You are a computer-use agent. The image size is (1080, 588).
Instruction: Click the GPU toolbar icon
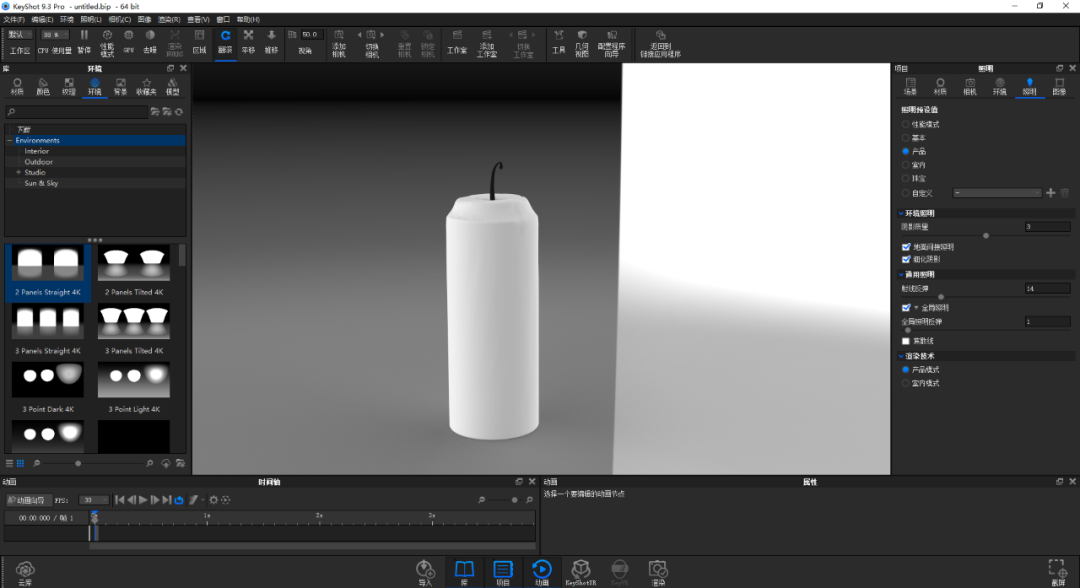[x=128, y=41]
